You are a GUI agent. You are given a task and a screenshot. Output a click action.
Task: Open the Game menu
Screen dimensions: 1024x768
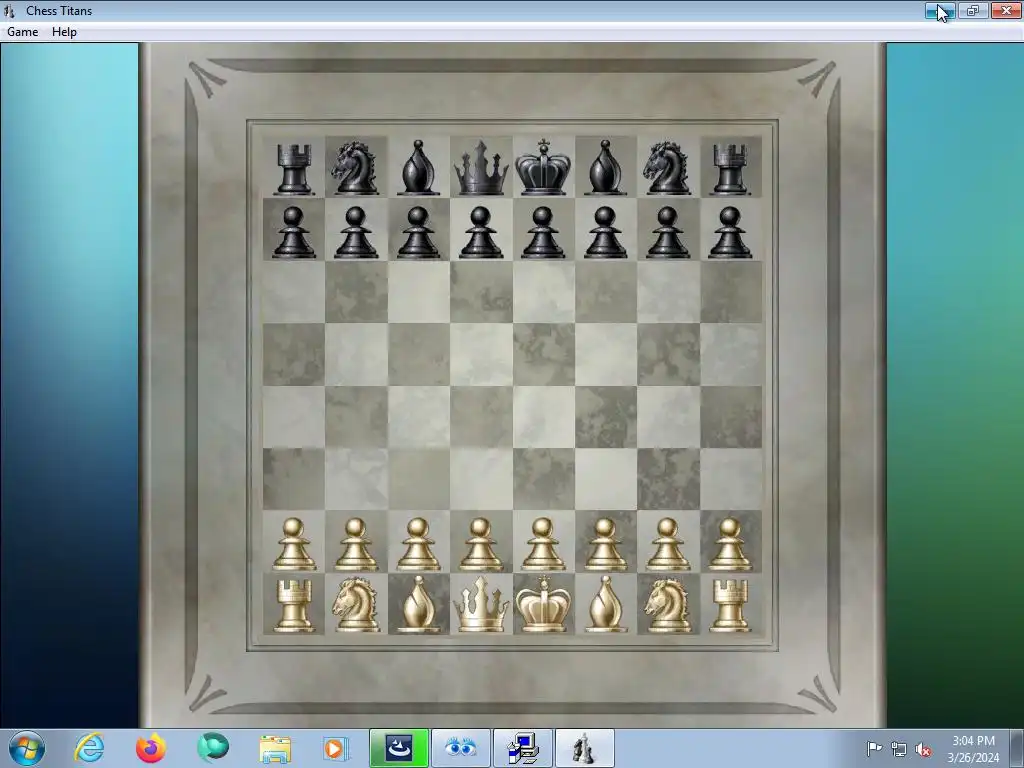(x=22, y=31)
